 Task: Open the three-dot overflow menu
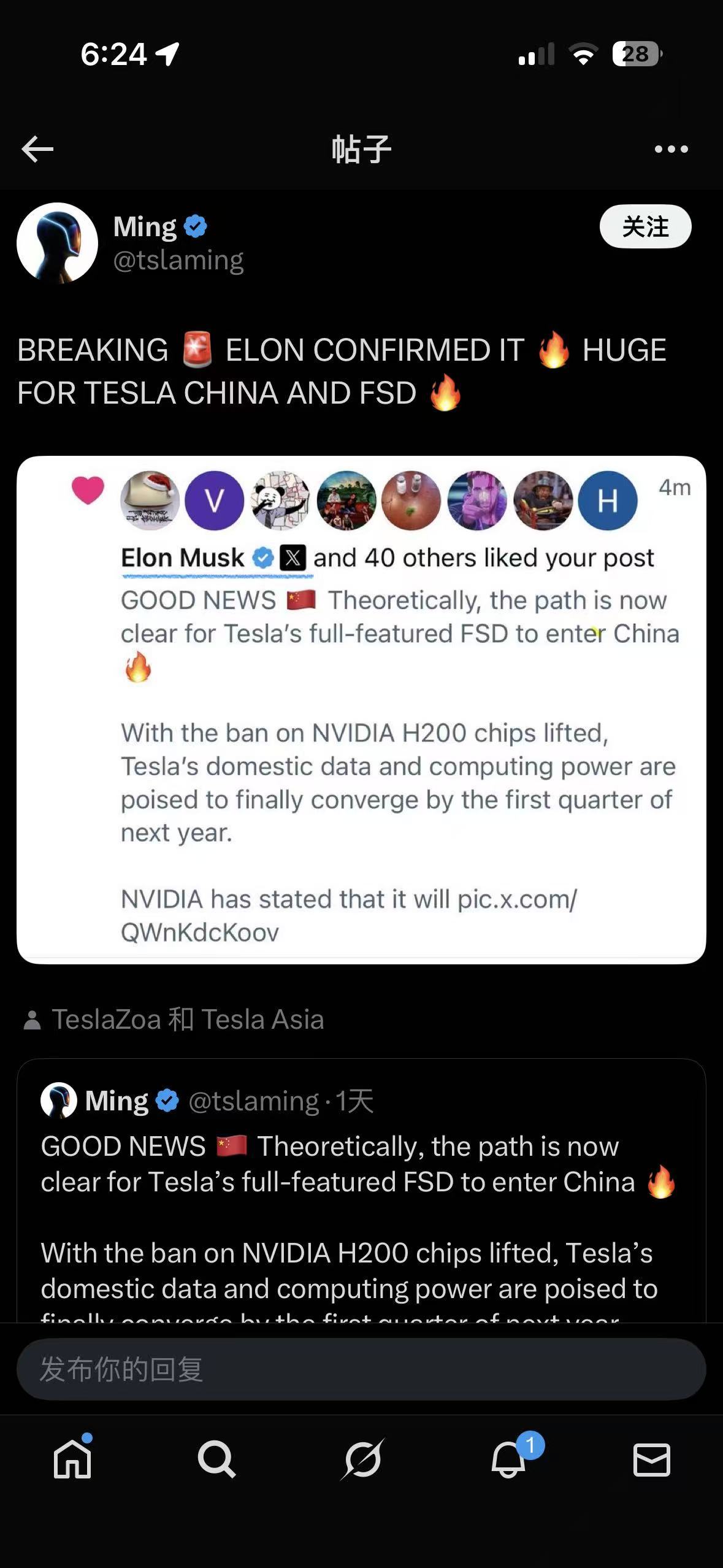(x=672, y=147)
